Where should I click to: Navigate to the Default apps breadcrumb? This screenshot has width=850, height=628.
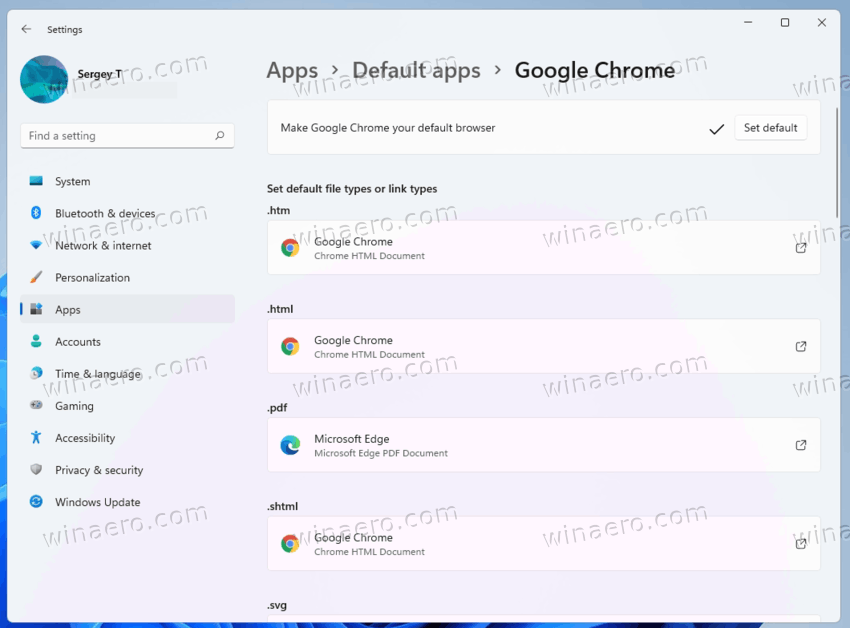click(x=416, y=70)
